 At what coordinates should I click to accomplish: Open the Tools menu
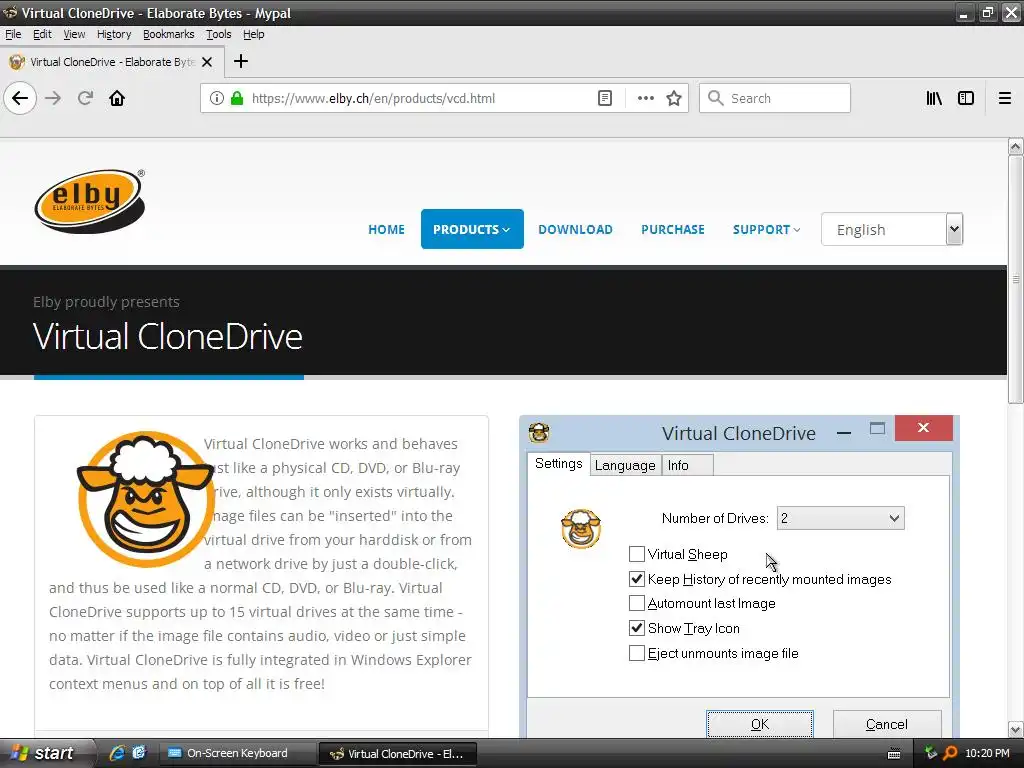[x=219, y=34]
